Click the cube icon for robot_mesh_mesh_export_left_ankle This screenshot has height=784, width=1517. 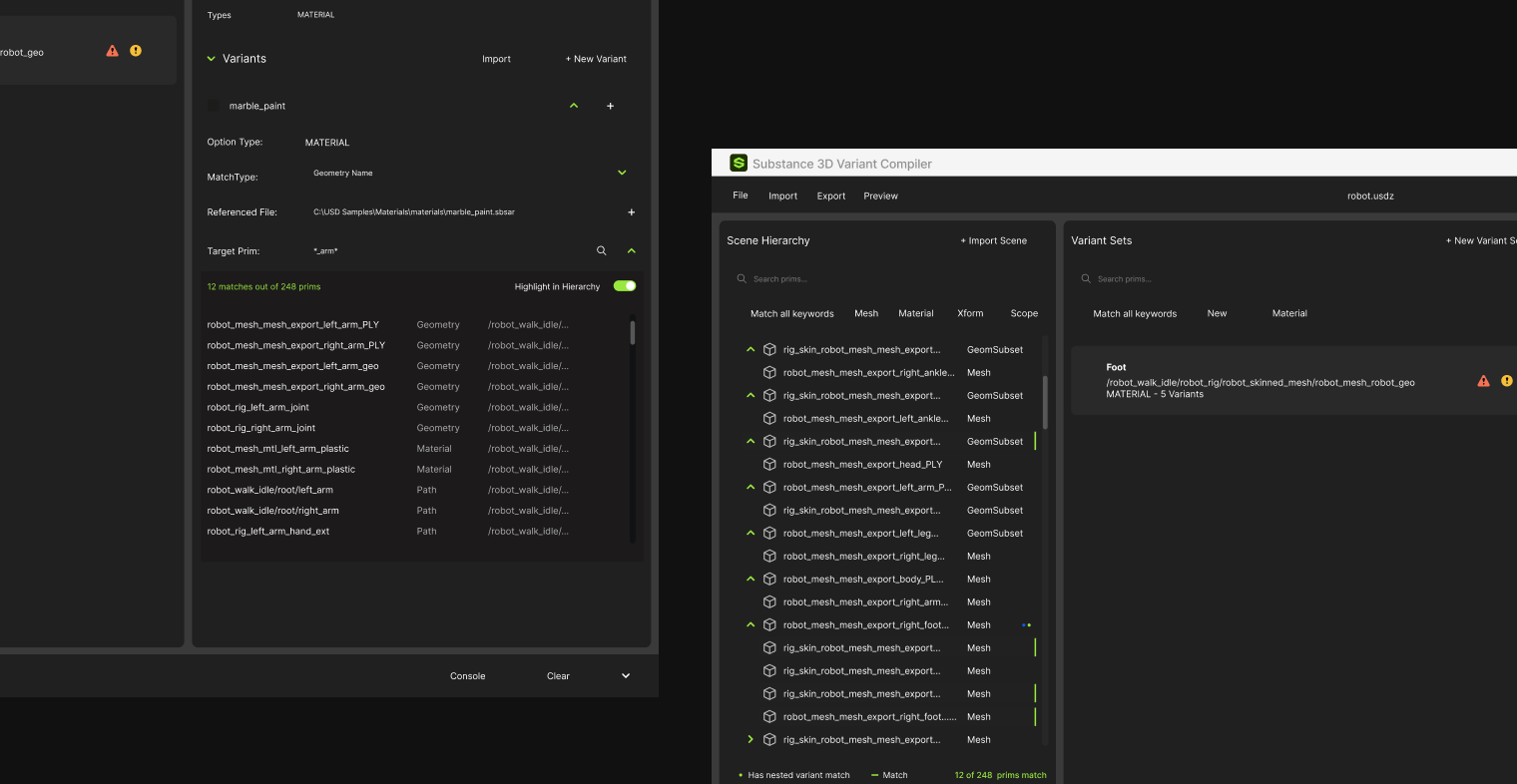click(769, 418)
